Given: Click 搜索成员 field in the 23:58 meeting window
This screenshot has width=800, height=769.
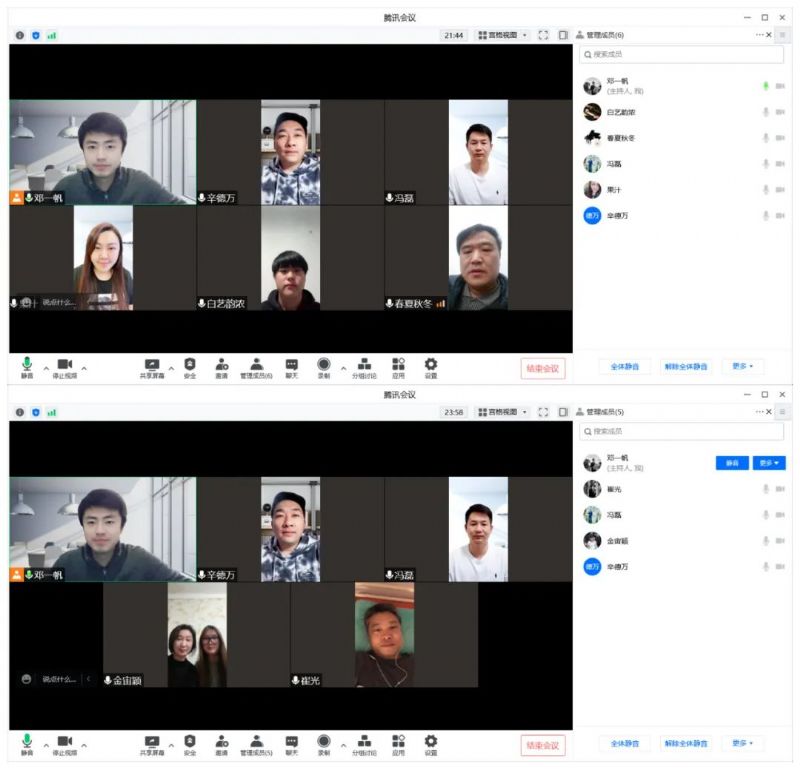Looking at the screenshot, I should [683, 431].
